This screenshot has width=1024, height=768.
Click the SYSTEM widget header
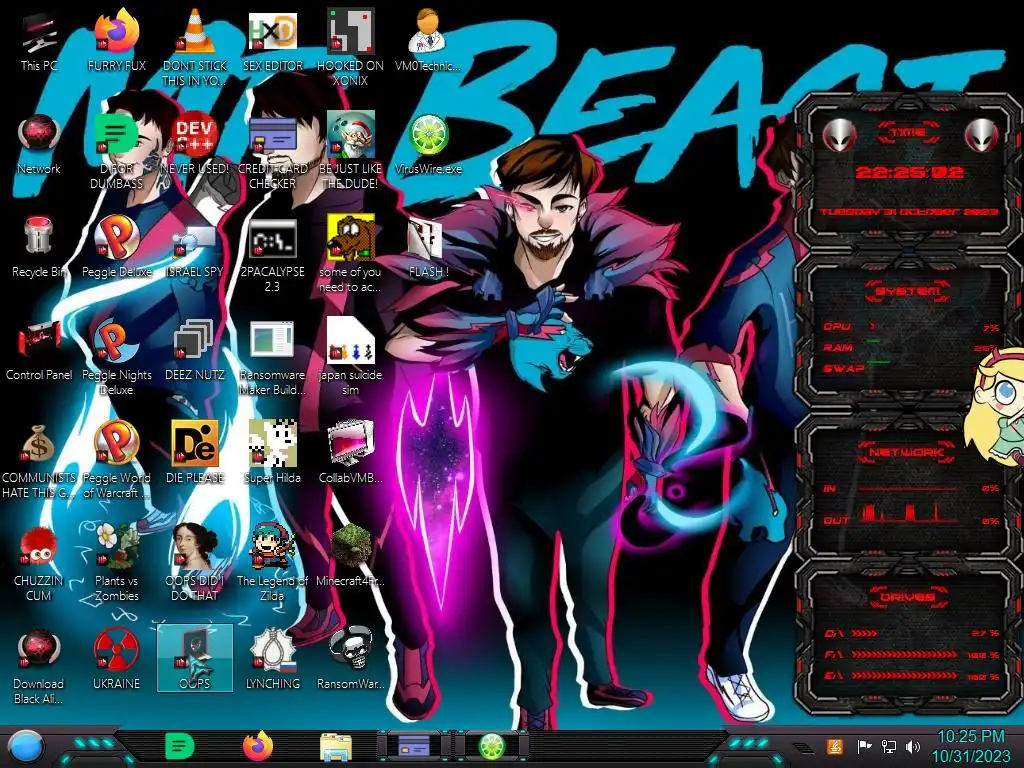click(x=909, y=290)
